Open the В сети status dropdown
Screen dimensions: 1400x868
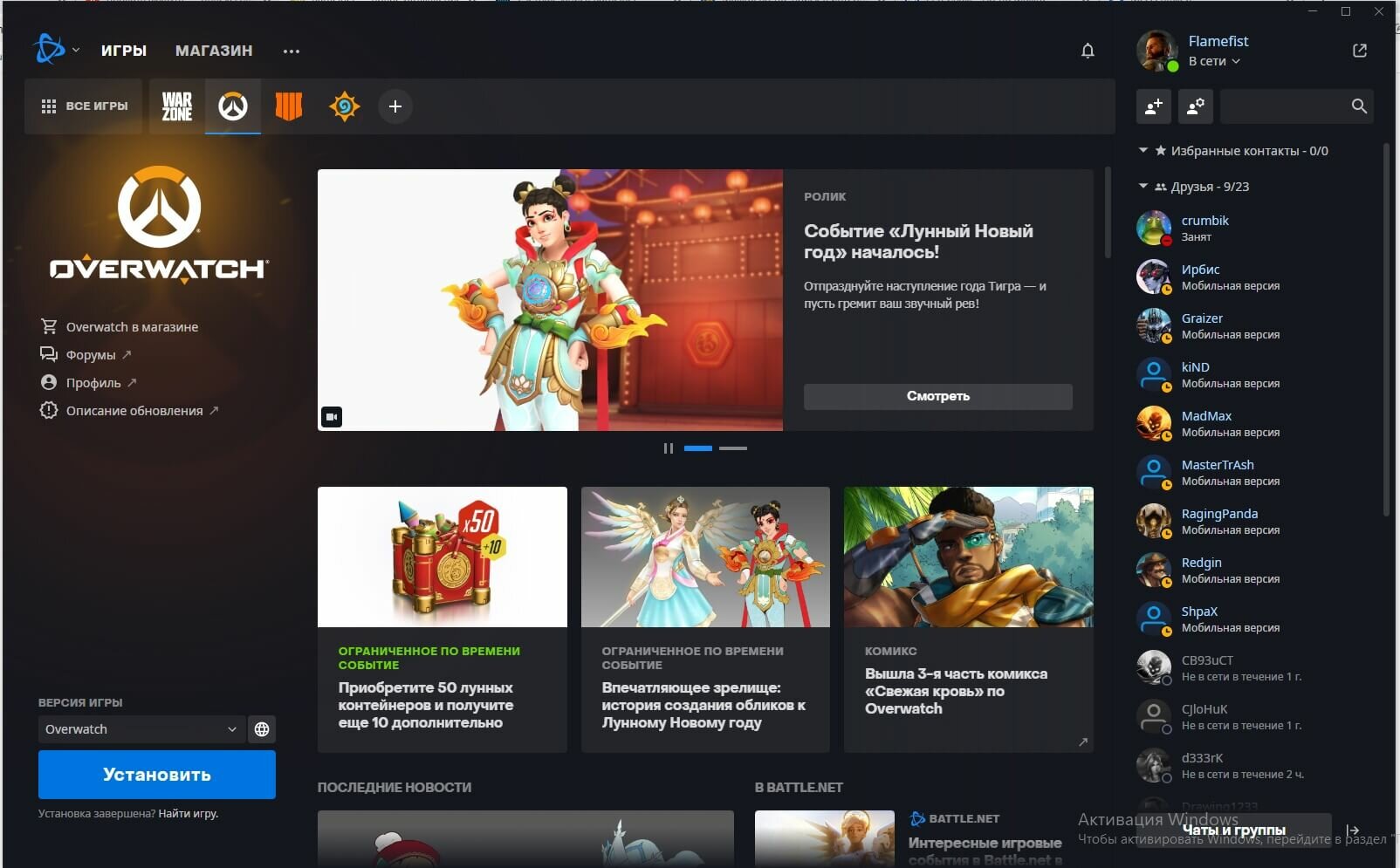click(x=1214, y=61)
